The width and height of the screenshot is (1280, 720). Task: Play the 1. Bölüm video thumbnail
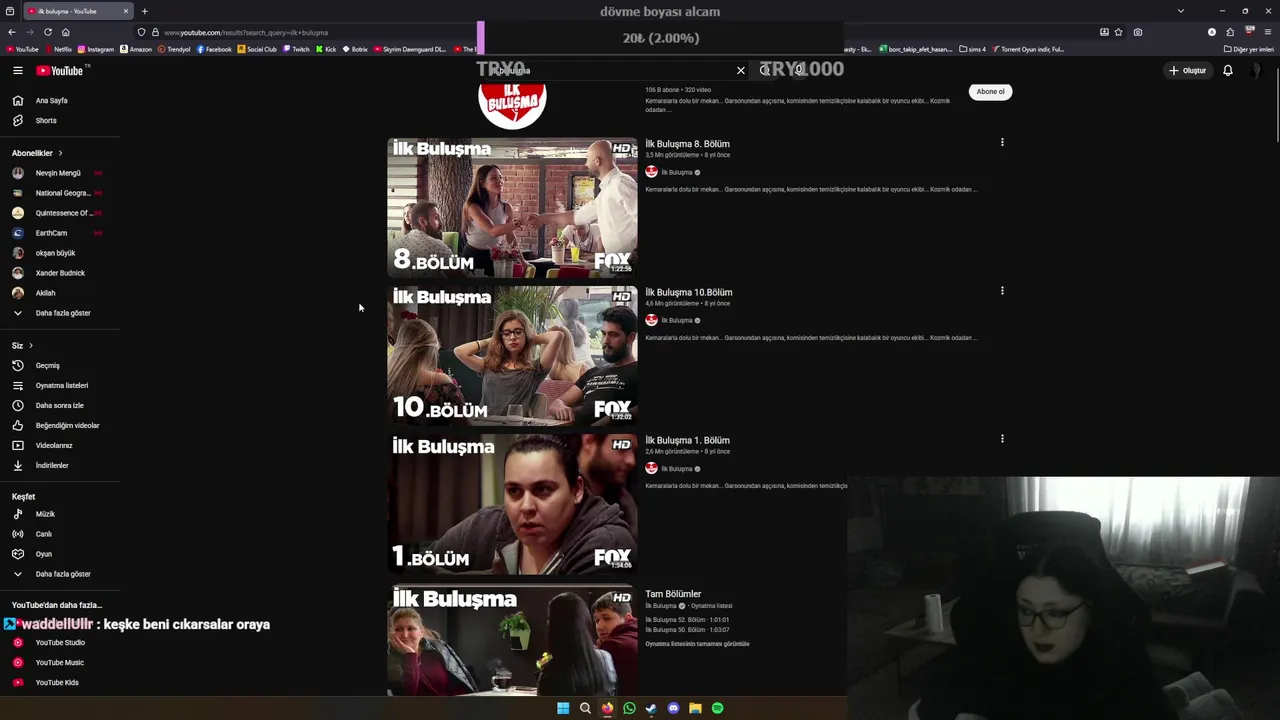tap(512, 504)
